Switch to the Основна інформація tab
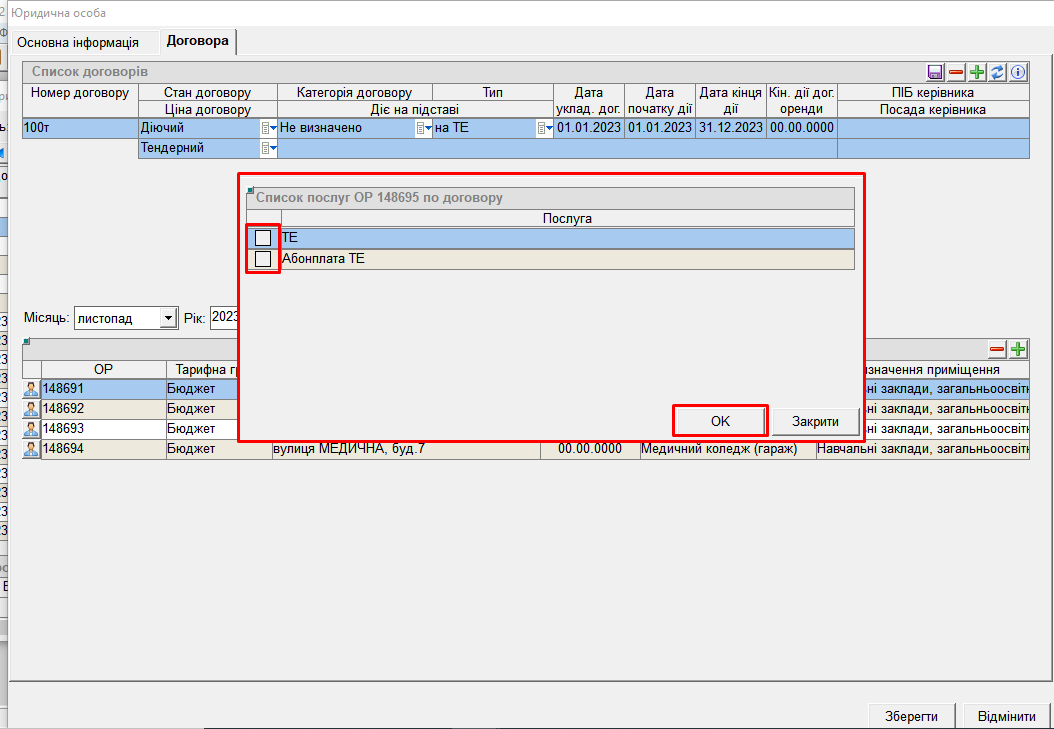Screen dimensions: 1054x729 coord(78,42)
